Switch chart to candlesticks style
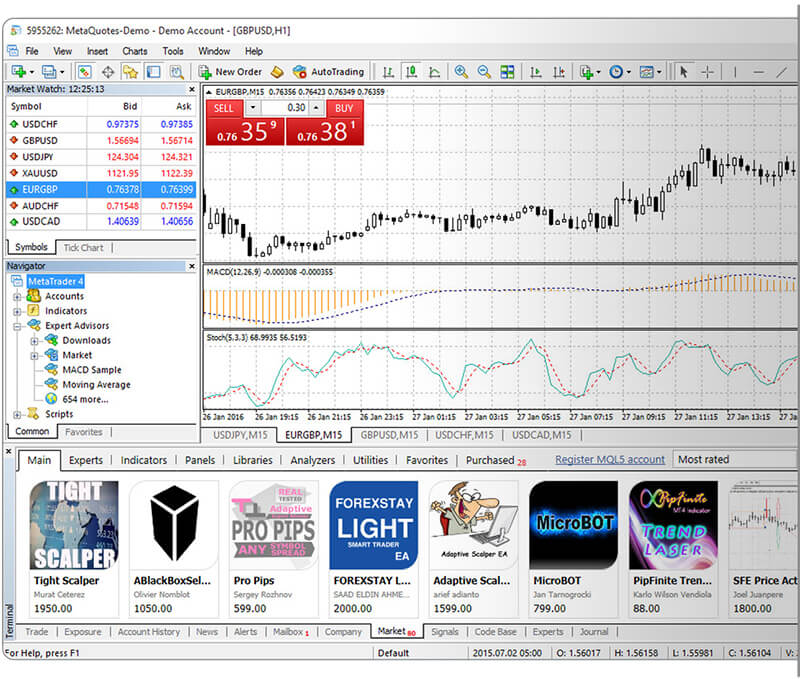This screenshot has width=800, height=679. [x=411, y=72]
